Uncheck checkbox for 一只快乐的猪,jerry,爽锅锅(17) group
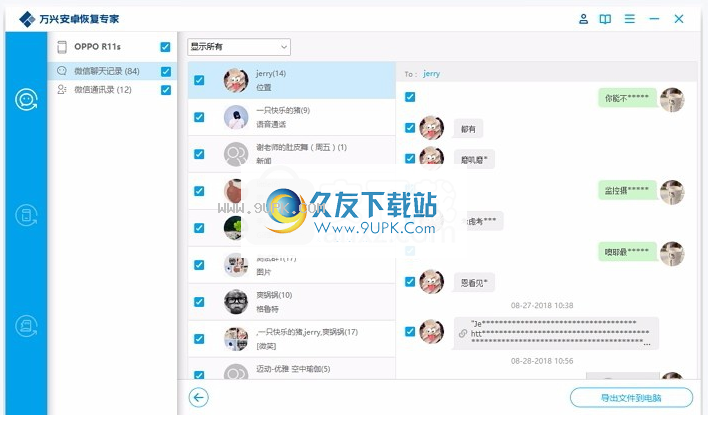Viewport: 708px width, 422px height. 199,339
